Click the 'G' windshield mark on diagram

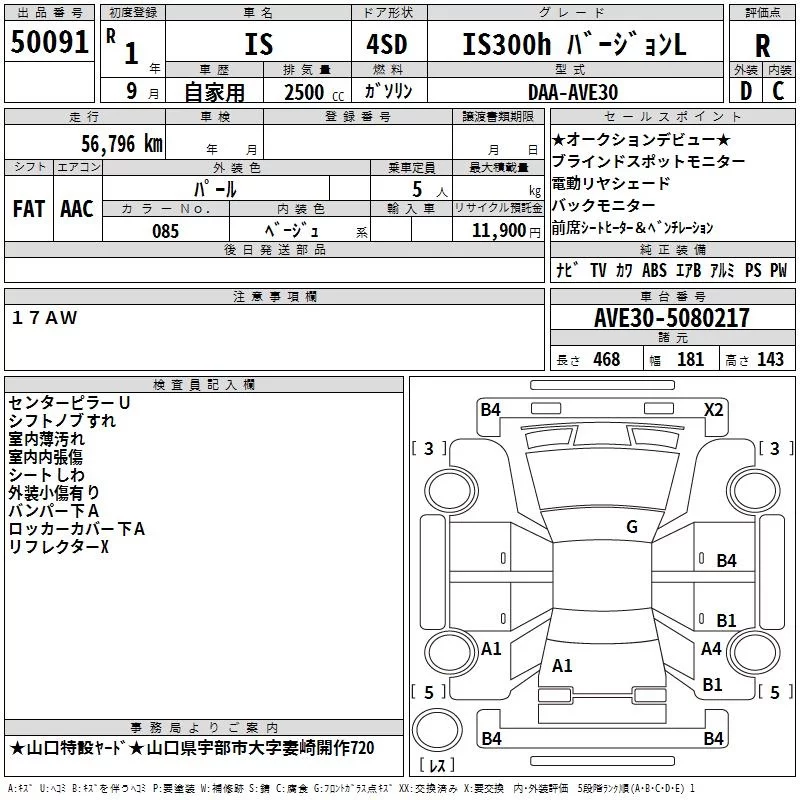pyautogui.click(x=632, y=527)
